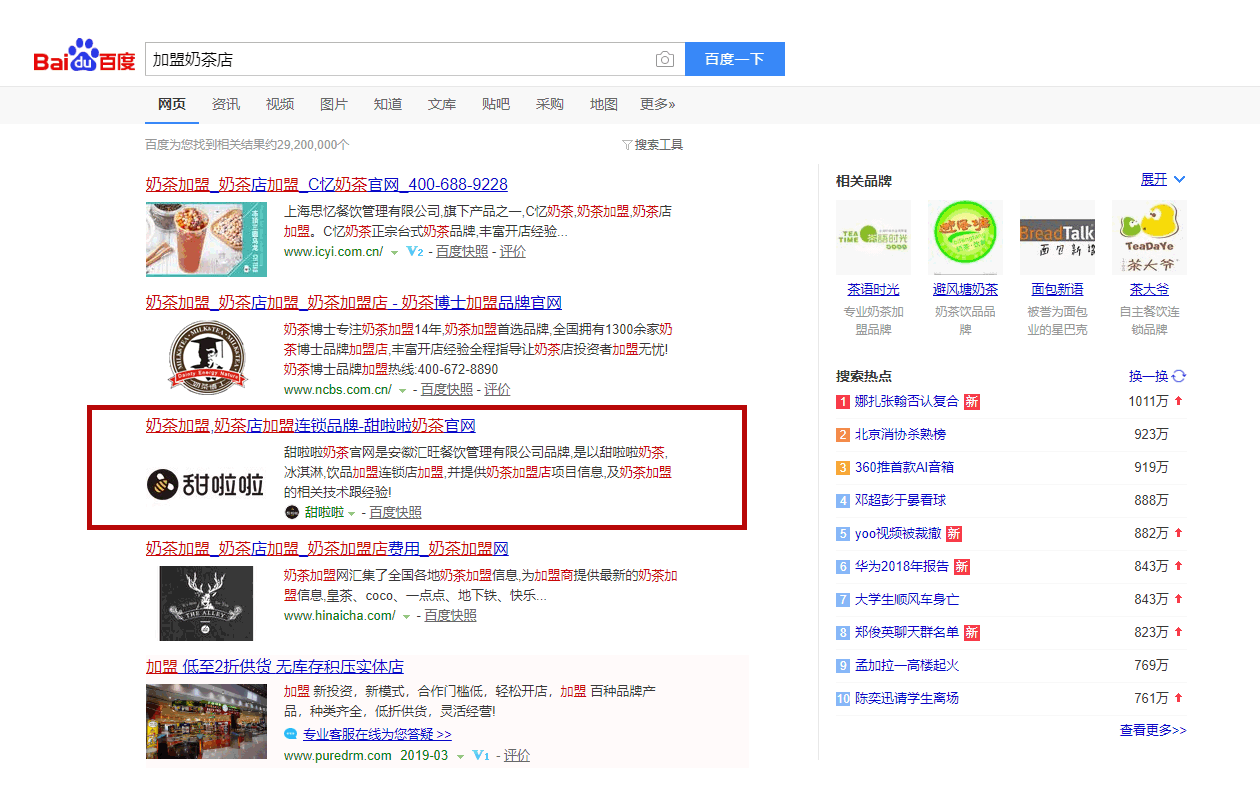The width and height of the screenshot is (1260, 809).
Task: Click the storefront thumbnail of the puredrm result
Action: [x=206, y=721]
